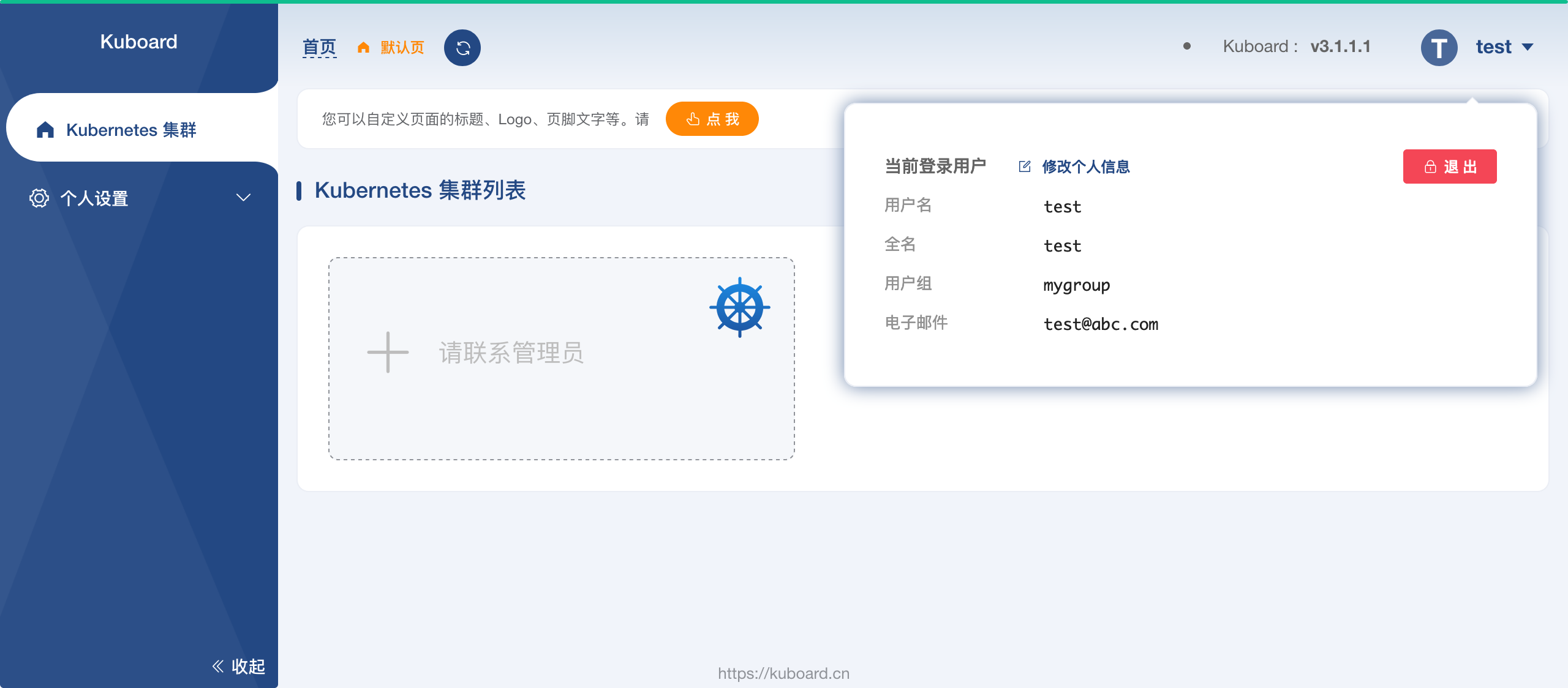Click the orange 点我 button
1568x688 pixels.
712,119
